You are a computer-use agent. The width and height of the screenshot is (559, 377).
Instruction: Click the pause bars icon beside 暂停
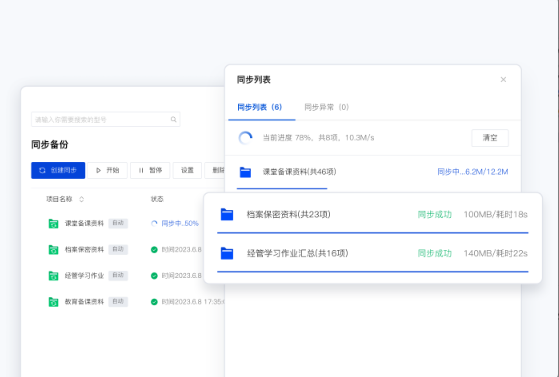141,170
